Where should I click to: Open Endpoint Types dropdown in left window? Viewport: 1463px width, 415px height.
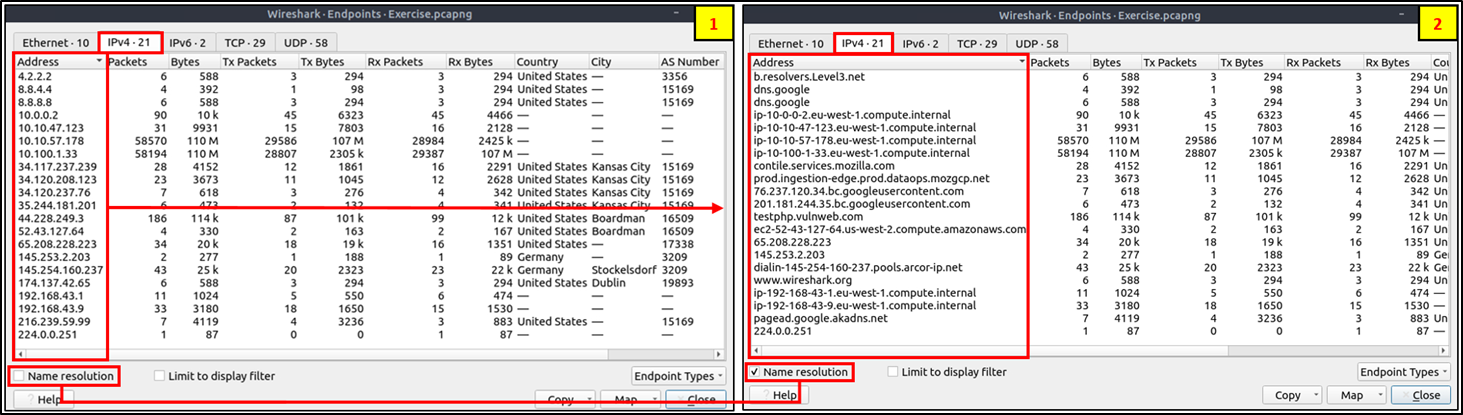678,376
